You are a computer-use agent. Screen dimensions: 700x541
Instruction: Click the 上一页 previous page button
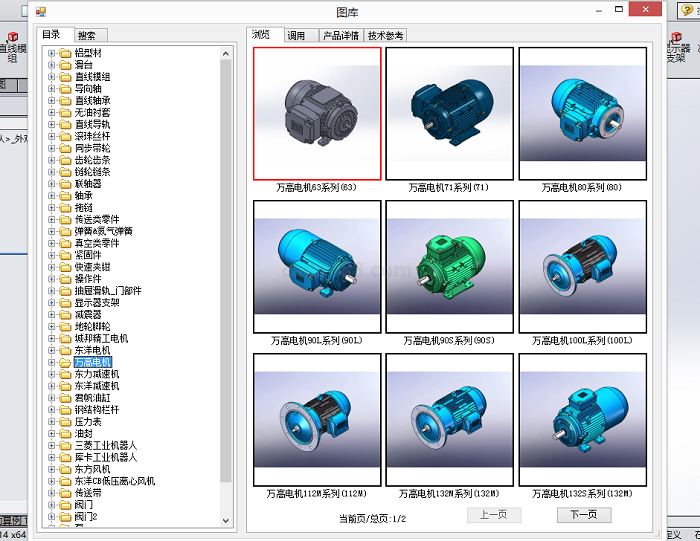point(494,515)
